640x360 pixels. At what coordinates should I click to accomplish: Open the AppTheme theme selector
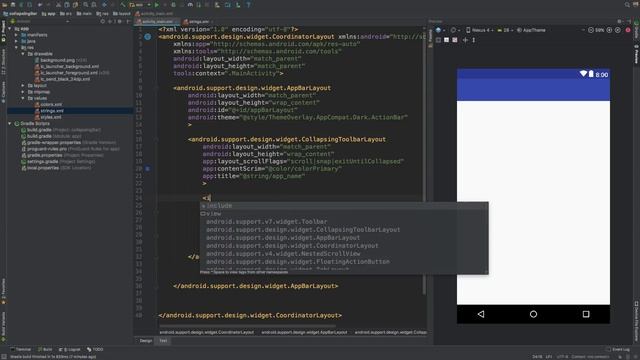531,30
